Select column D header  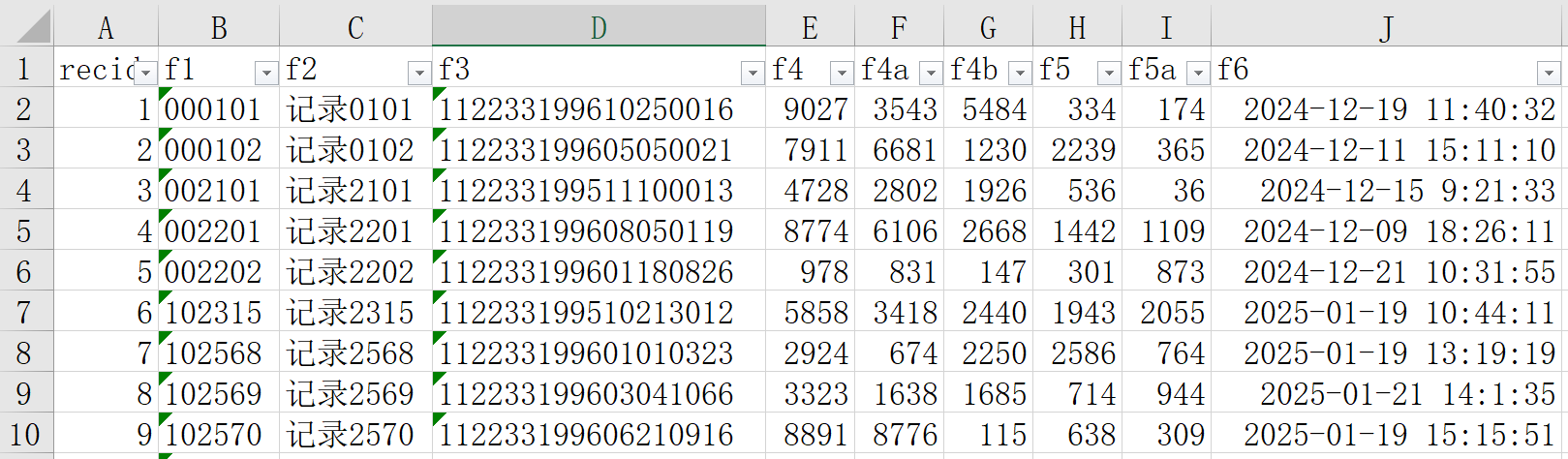click(599, 27)
